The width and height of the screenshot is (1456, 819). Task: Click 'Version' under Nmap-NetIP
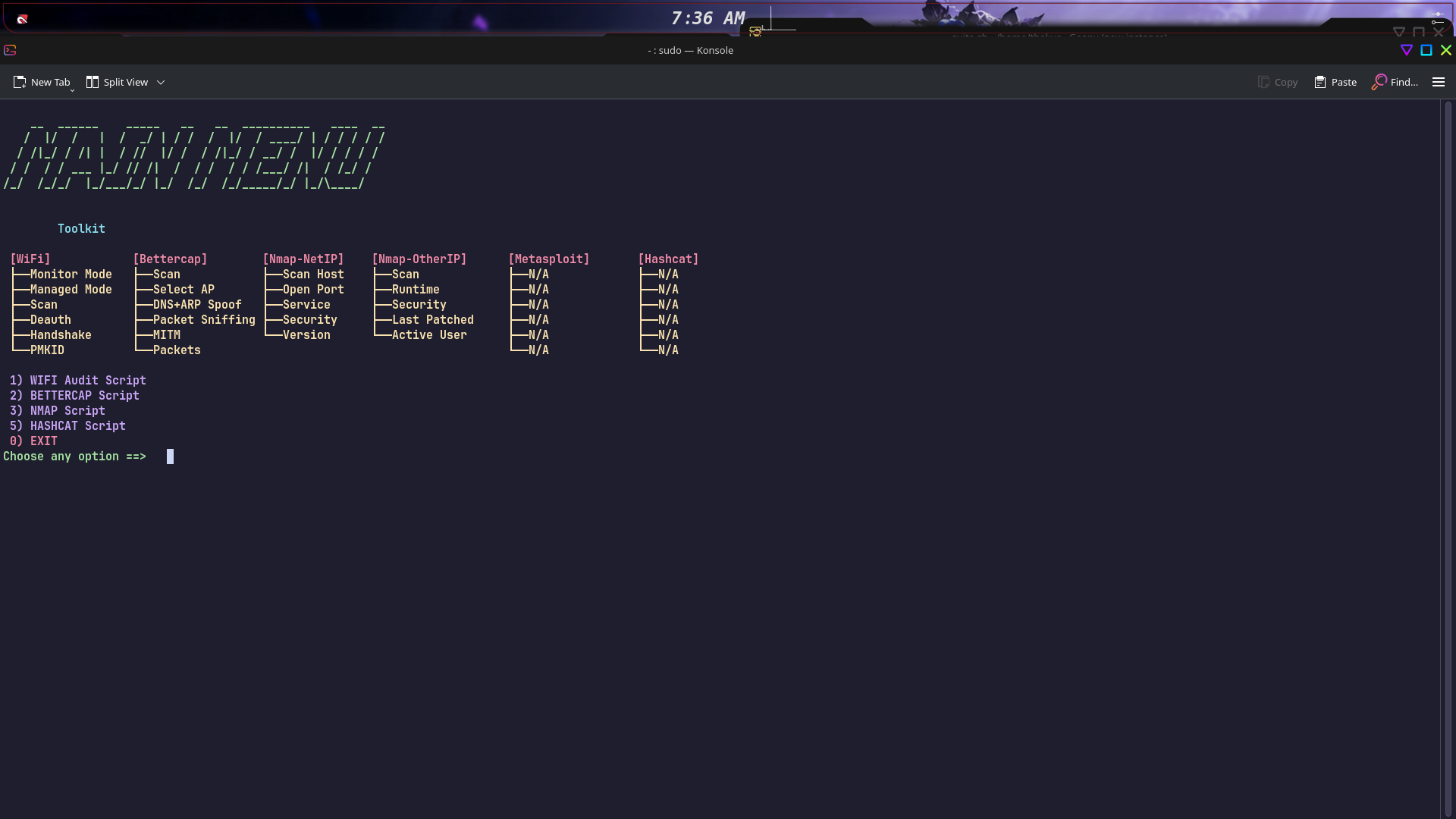pos(306,334)
